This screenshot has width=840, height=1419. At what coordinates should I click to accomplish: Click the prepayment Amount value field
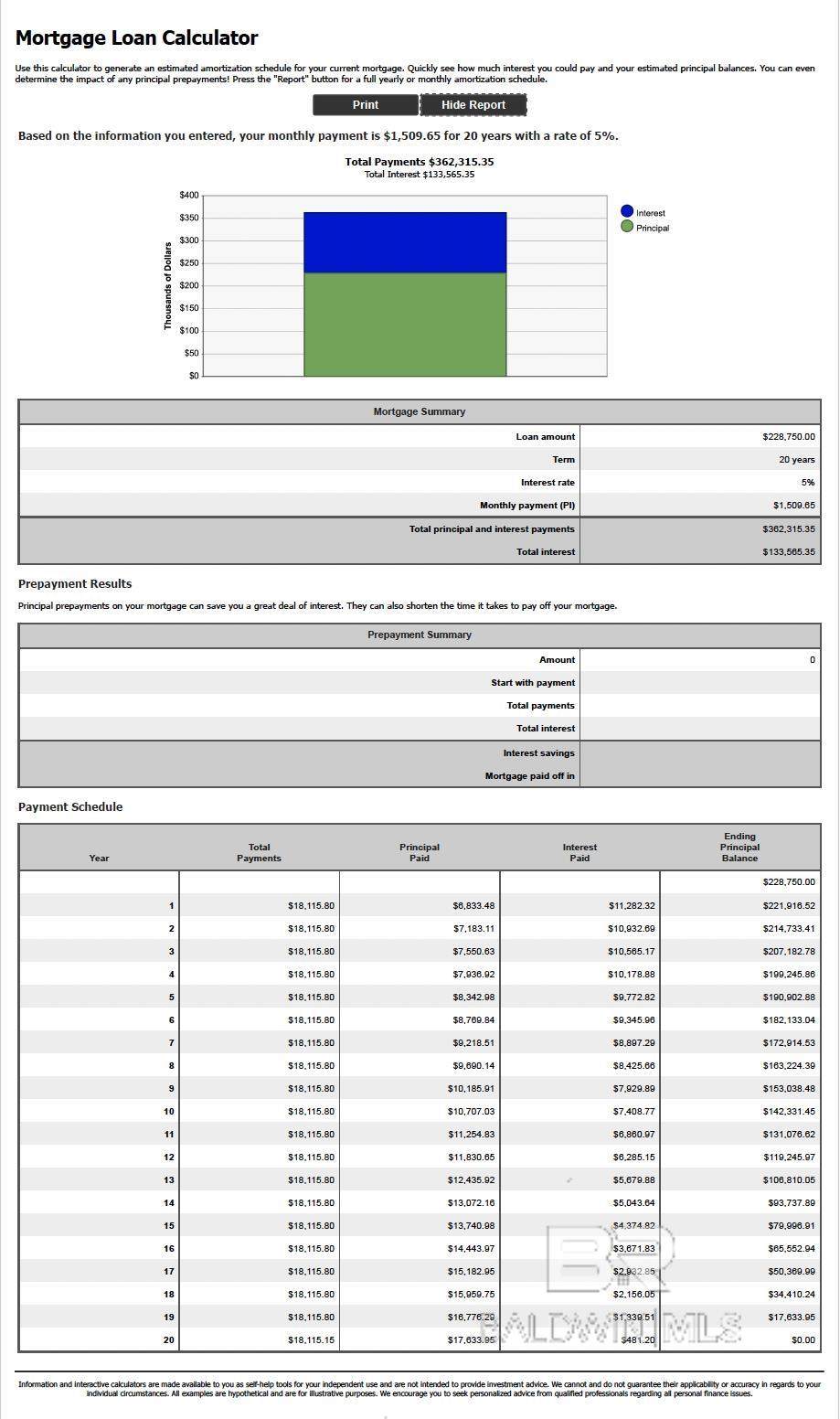pos(699,660)
